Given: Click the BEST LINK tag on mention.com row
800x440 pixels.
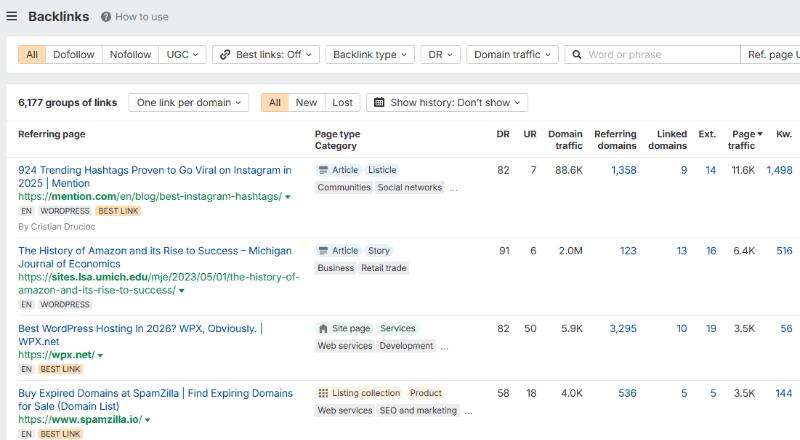Looking at the screenshot, I should point(118,211).
